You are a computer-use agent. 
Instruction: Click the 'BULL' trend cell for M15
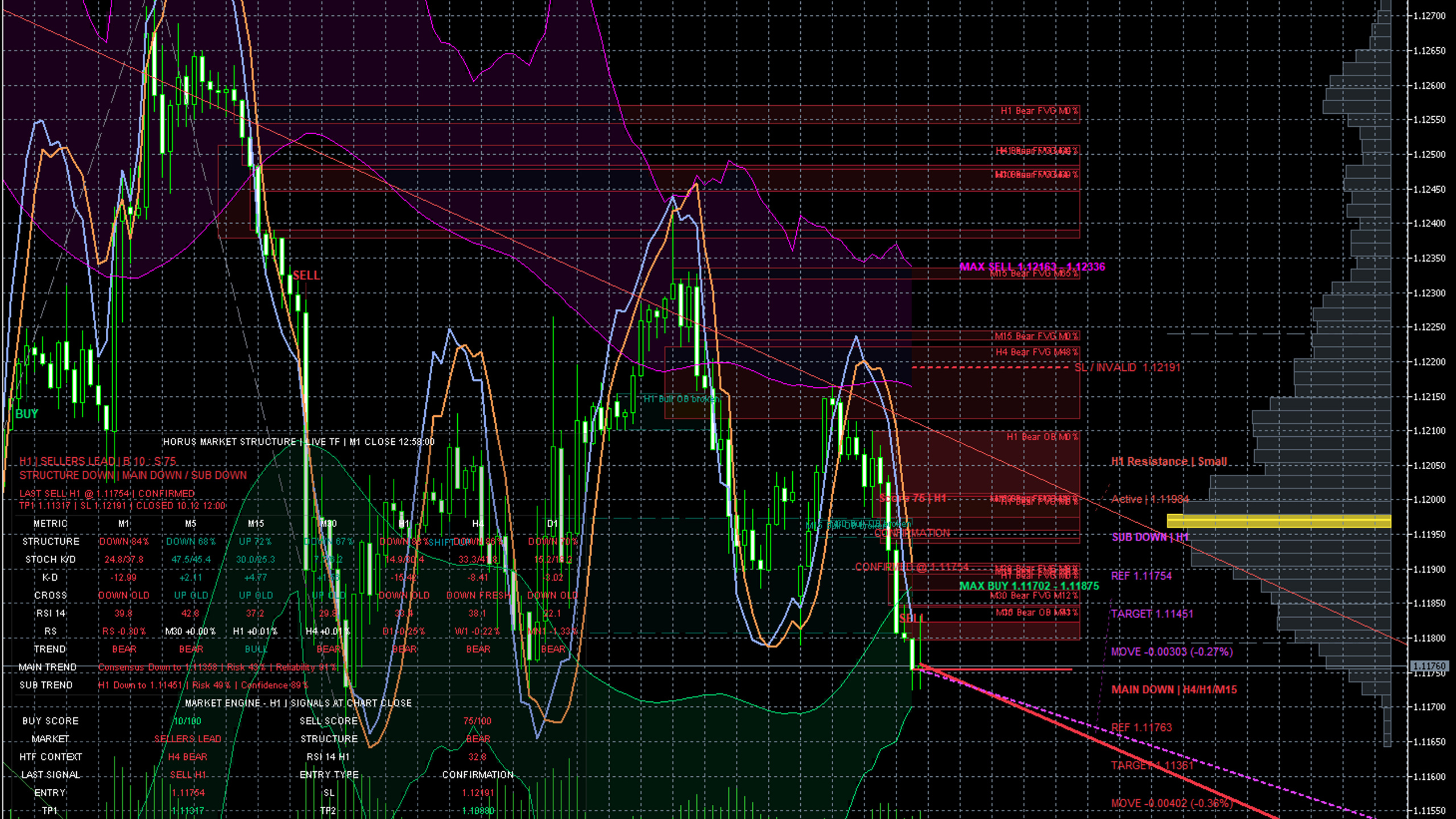point(255,650)
